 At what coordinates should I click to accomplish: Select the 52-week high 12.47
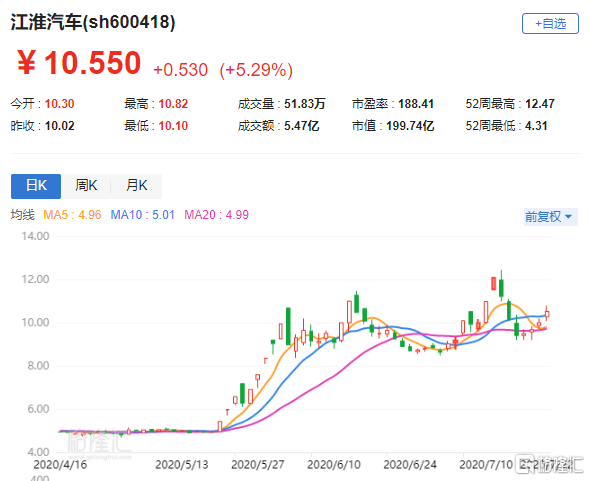(540, 104)
